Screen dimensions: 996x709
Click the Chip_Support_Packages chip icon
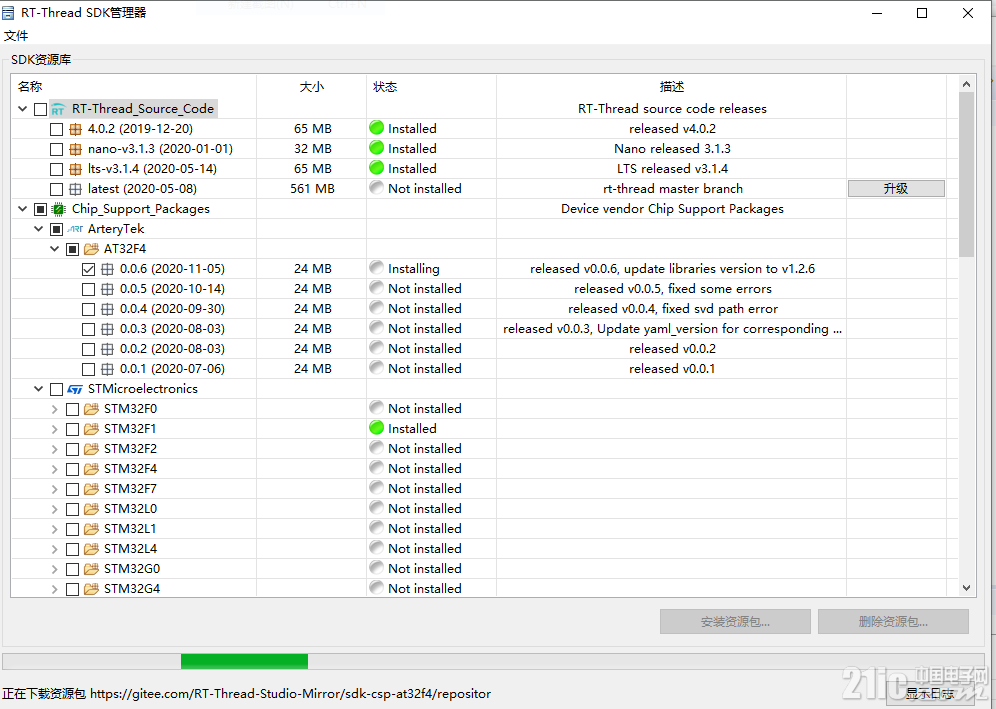(x=58, y=209)
